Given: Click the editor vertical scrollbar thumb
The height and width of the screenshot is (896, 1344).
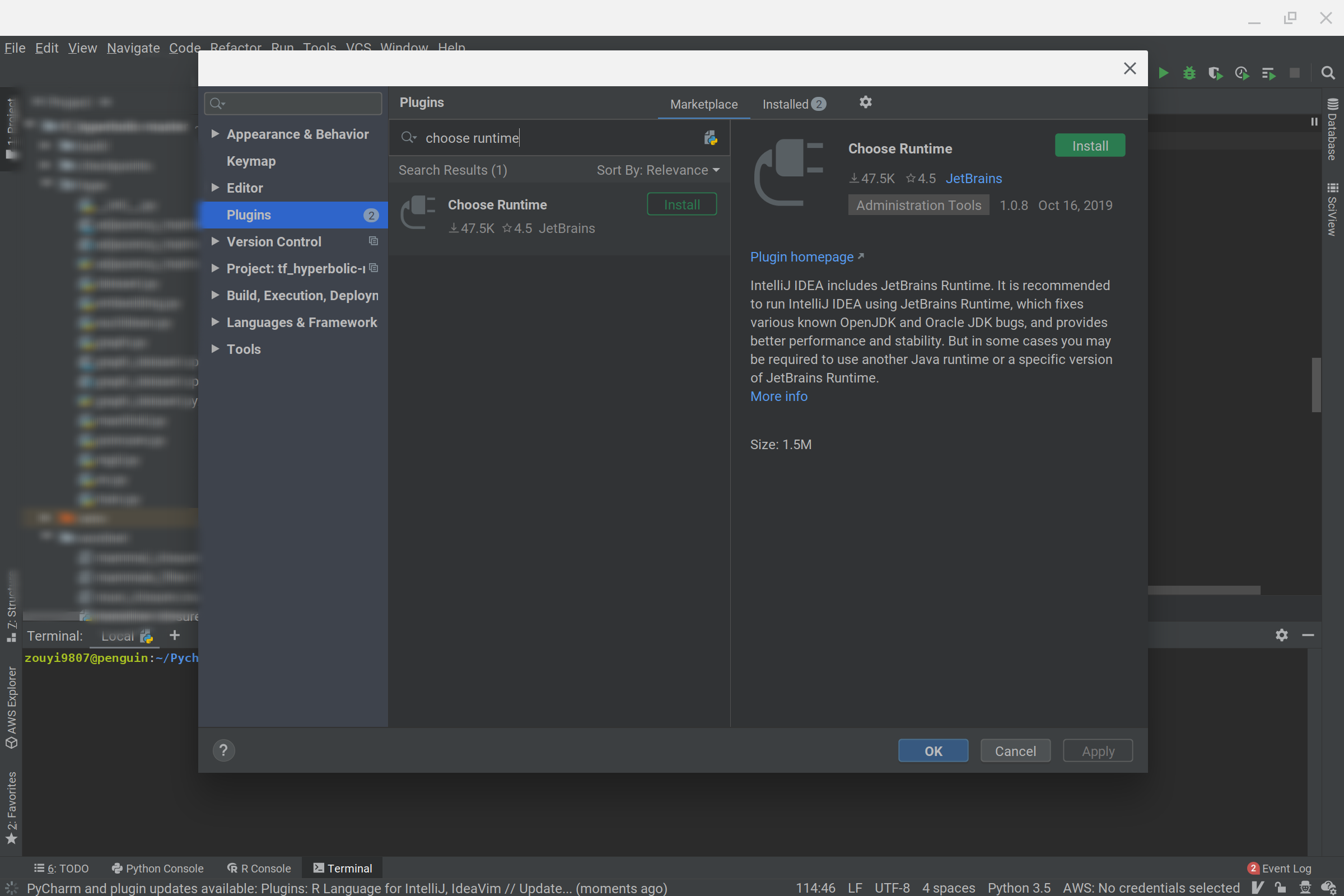Looking at the screenshot, I should (1316, 384).
